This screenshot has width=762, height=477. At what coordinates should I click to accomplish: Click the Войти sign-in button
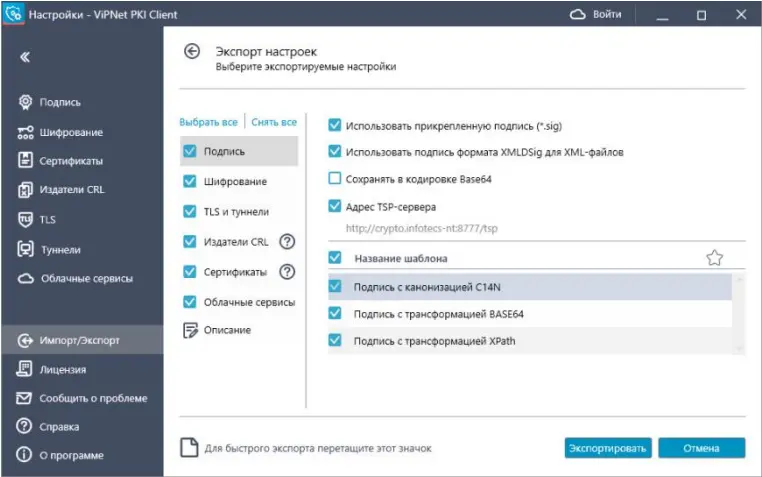point(595,15)
